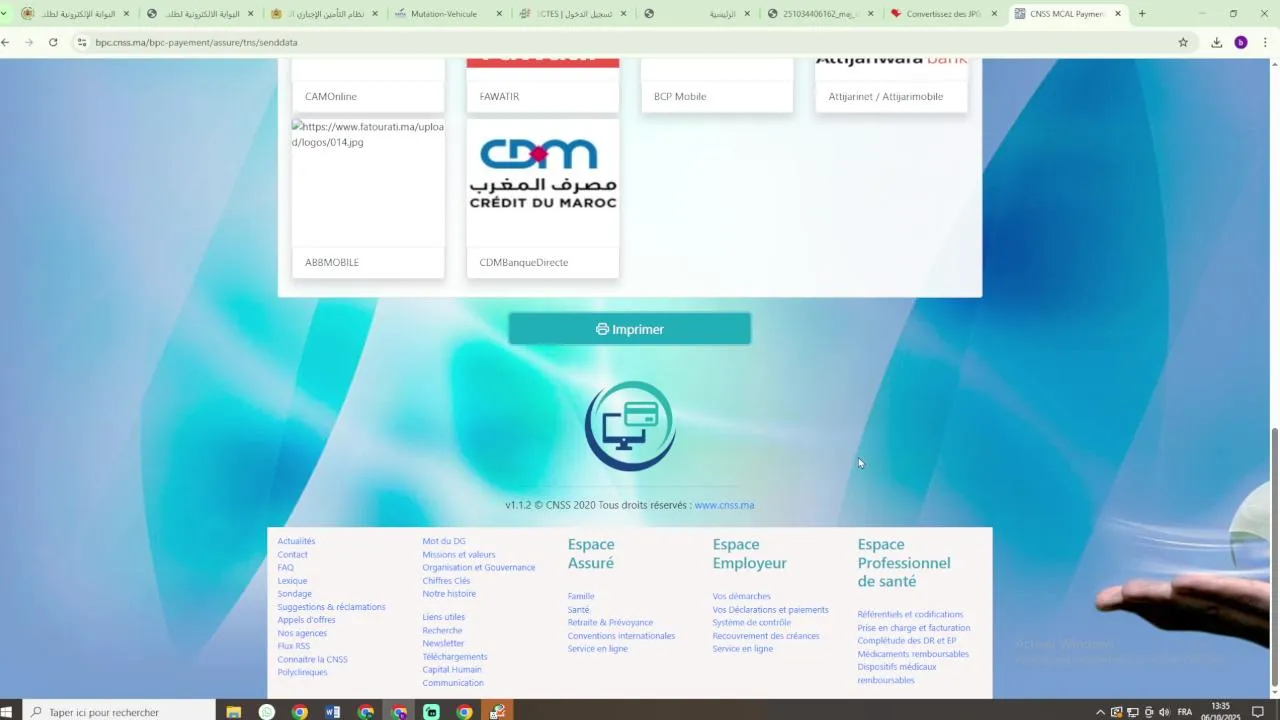Viewport: 1280px width, 720px height.
Task: Switch to the نظام التأمين الإجباري tab
Action: [322, 14]
